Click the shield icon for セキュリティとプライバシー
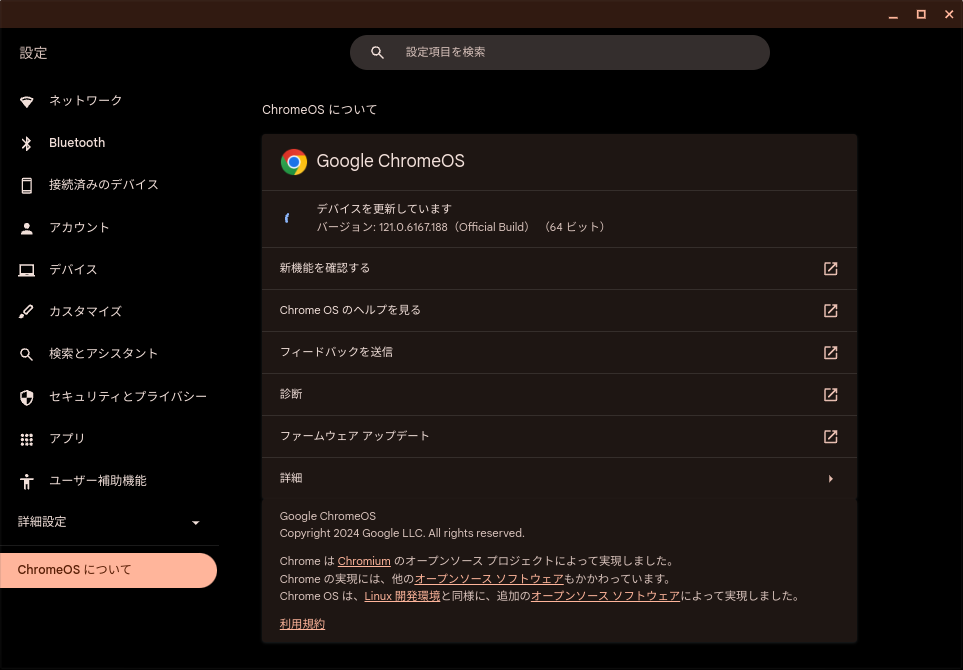The width and height of the screenshot is (963, 670). 26,398
